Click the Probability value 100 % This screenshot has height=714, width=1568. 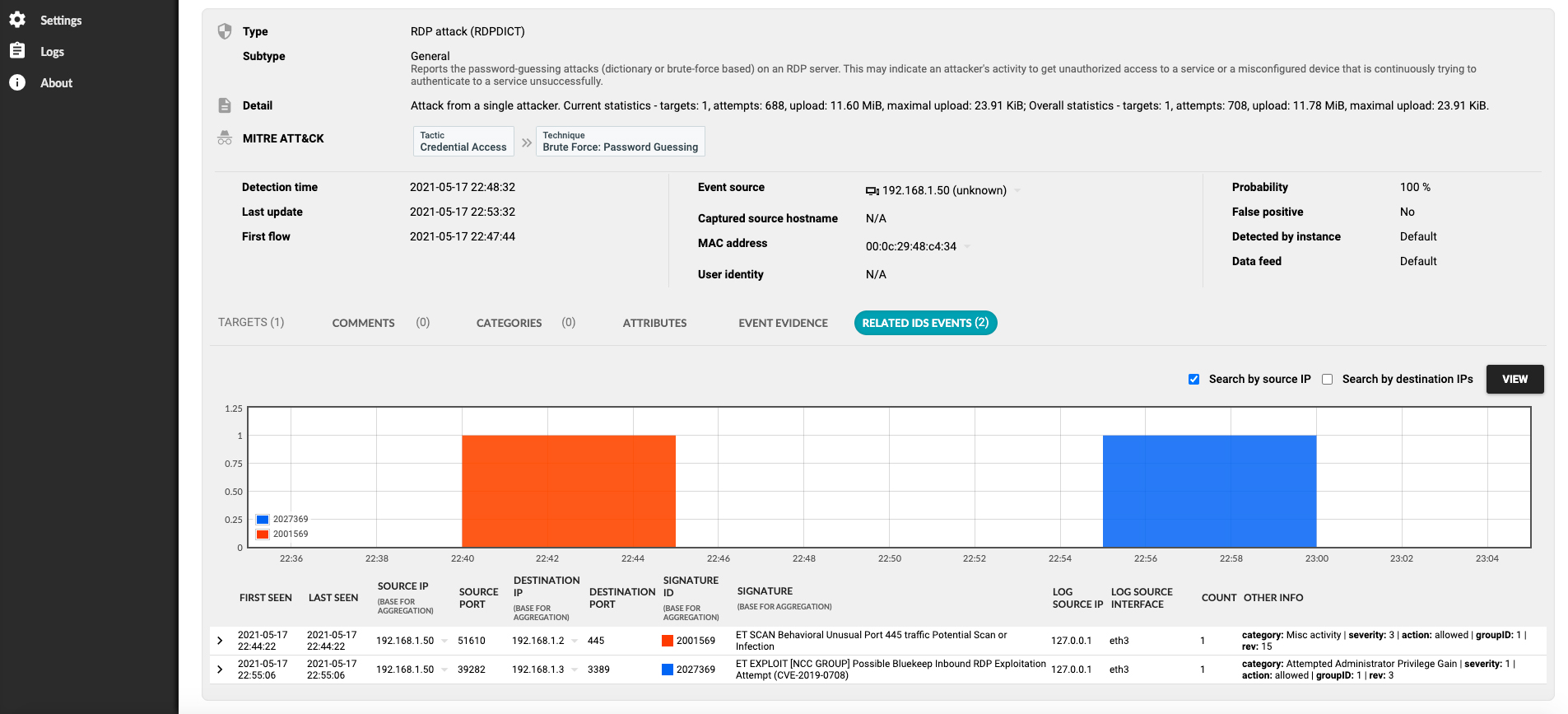[1415, 187]
